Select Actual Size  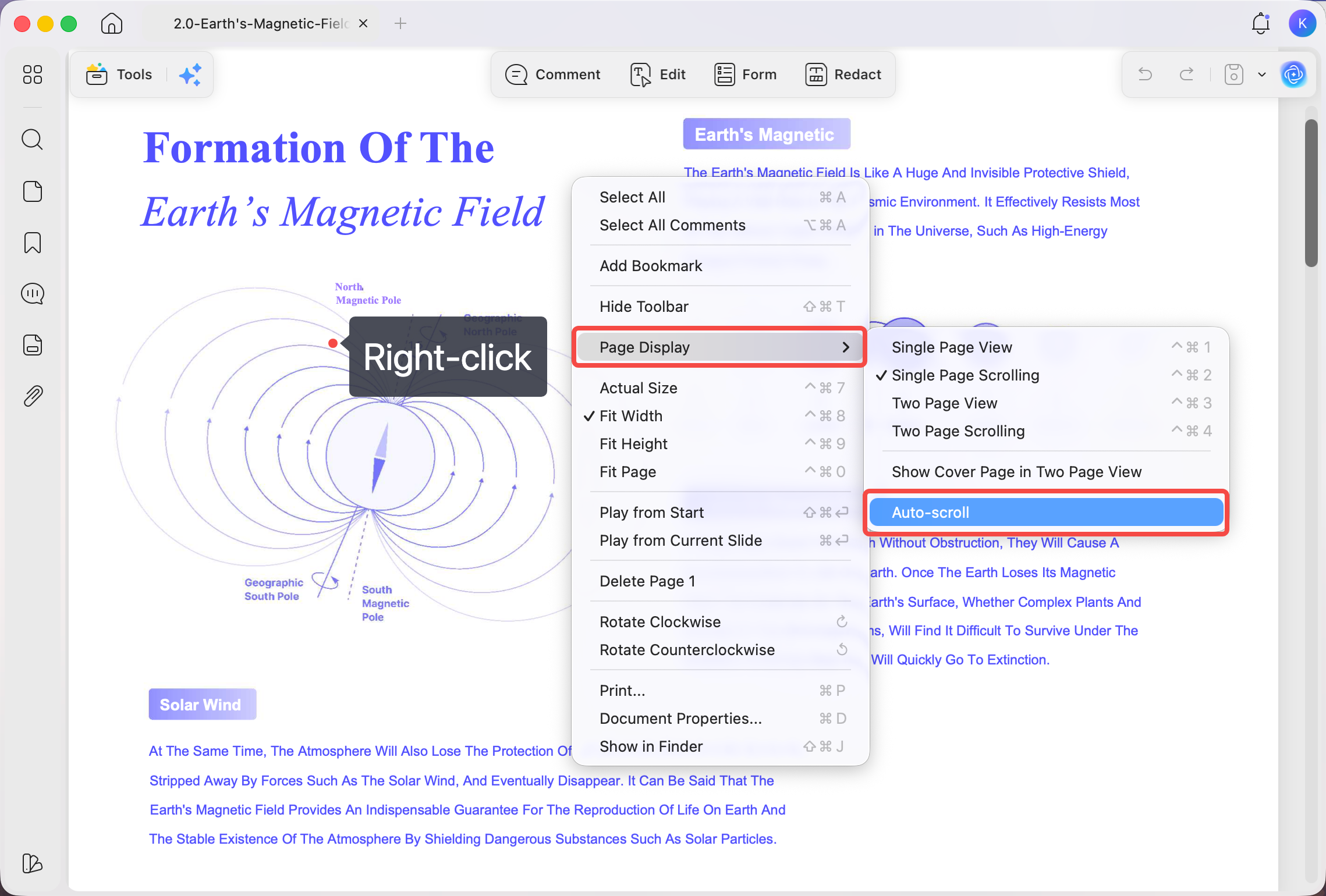pyautogui.click(x=721, y=388)
